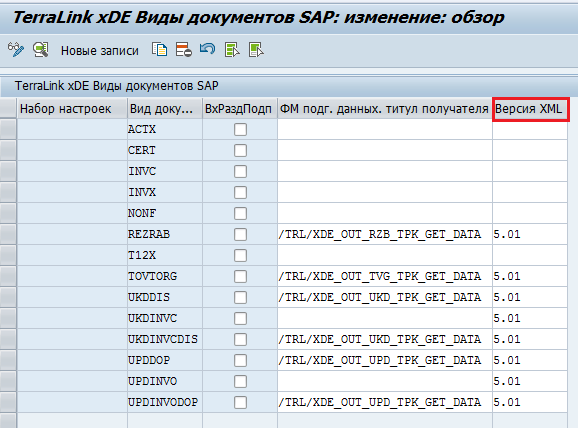Click the select-all corner cell of table
This screenshot has height=428, width=578.
pos(8,109)
